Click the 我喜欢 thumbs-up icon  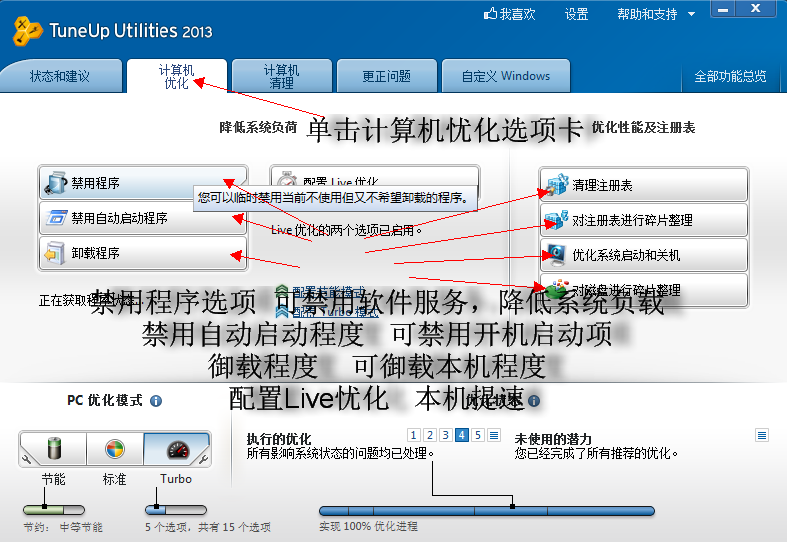[490, 14]
